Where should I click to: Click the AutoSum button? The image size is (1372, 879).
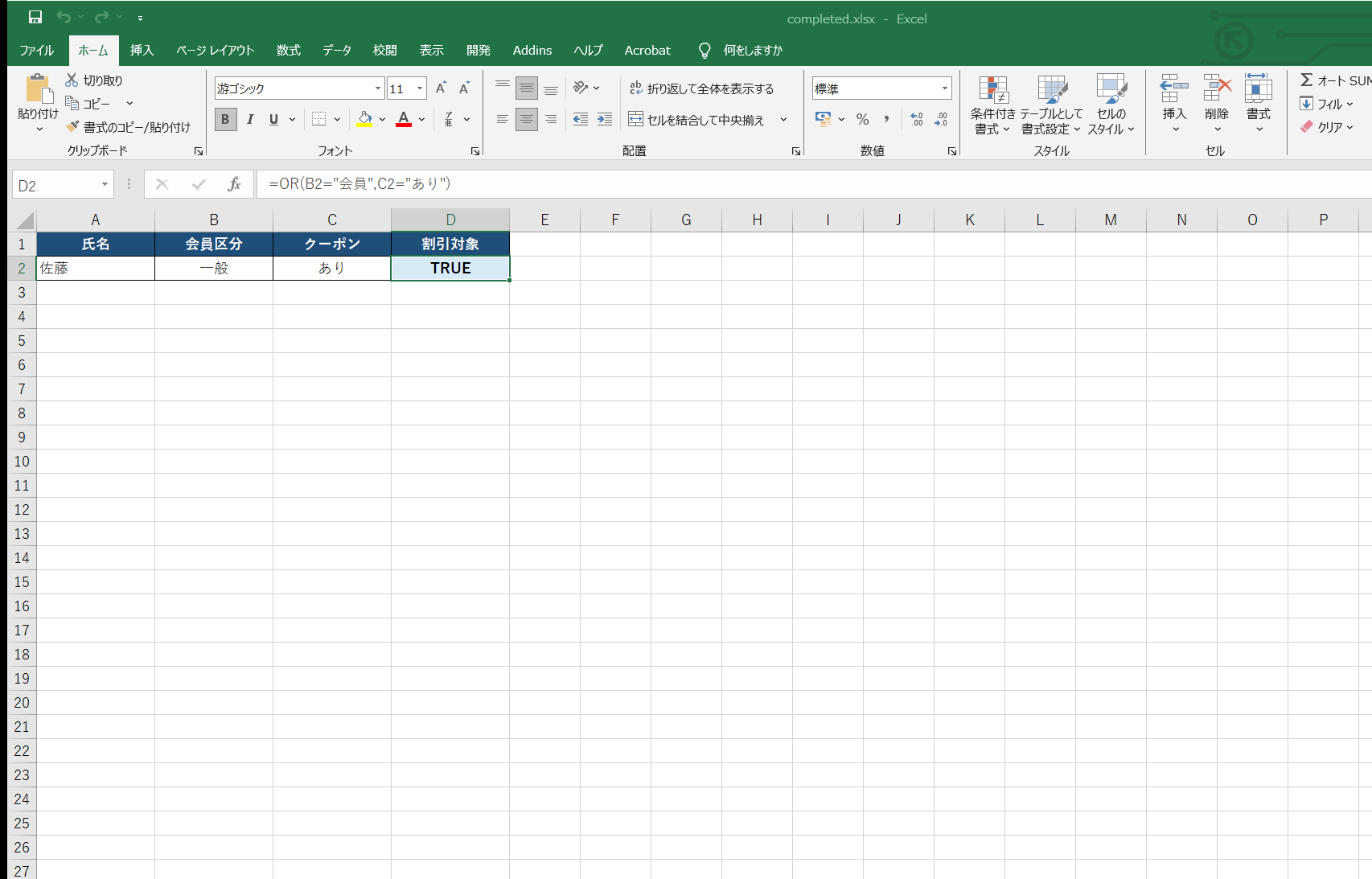tap(1335, 80)
